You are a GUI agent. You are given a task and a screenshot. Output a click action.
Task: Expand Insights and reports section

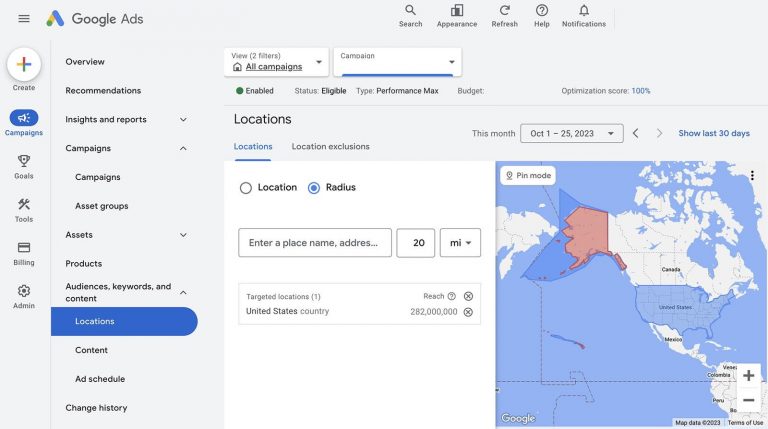click(183, 119)
